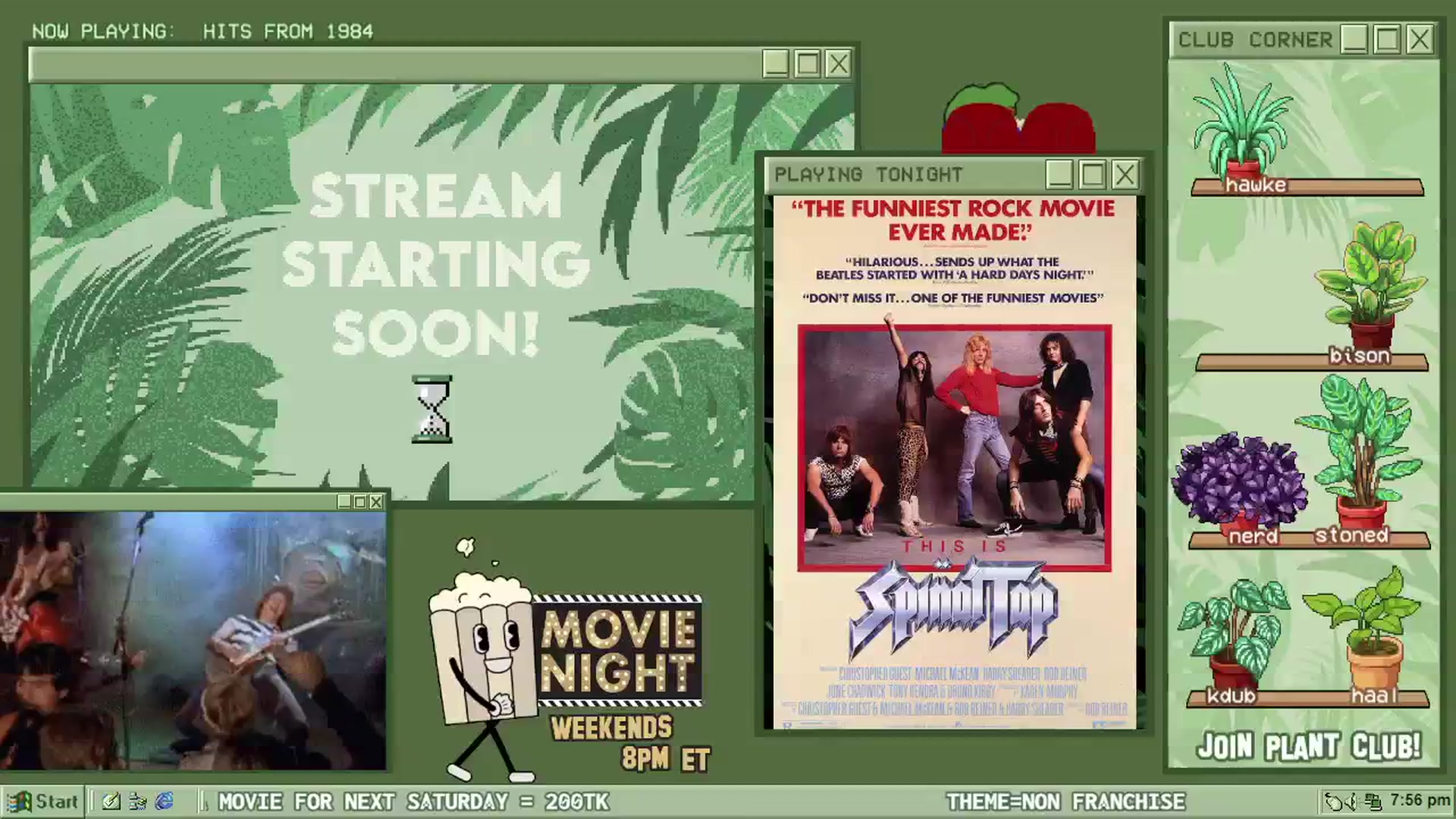The height and width of the screenshot is (819, 1456).
Task: Open the notepad quick launch icon
Action: (x=111, y=802)
